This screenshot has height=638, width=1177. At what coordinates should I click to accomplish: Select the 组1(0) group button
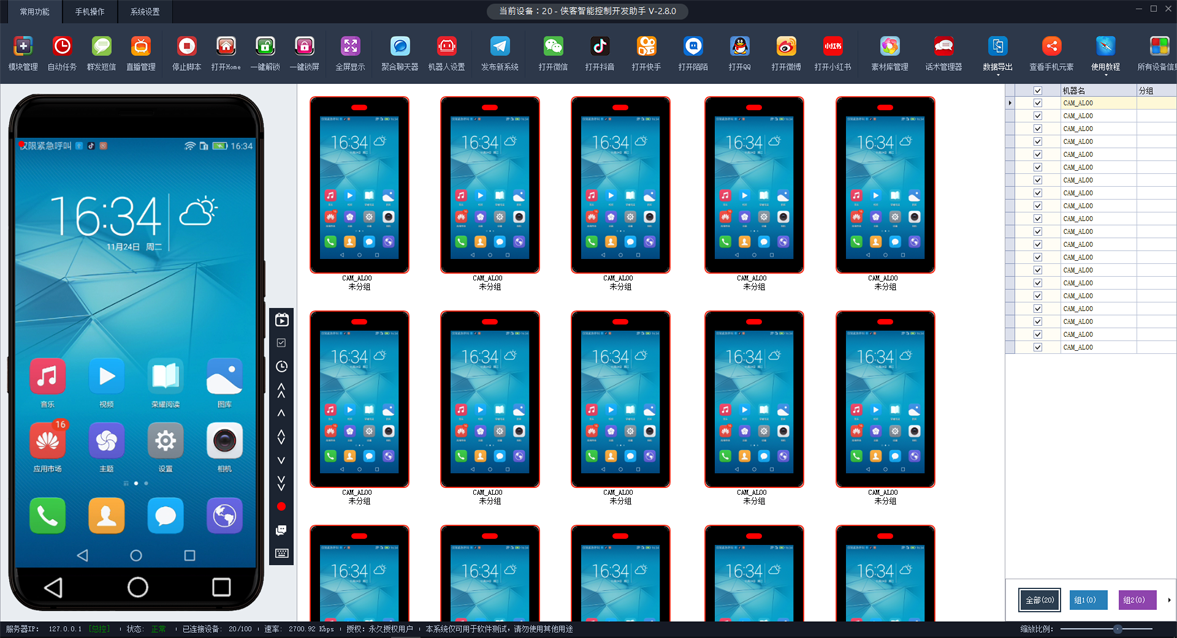coord(1088,600)
